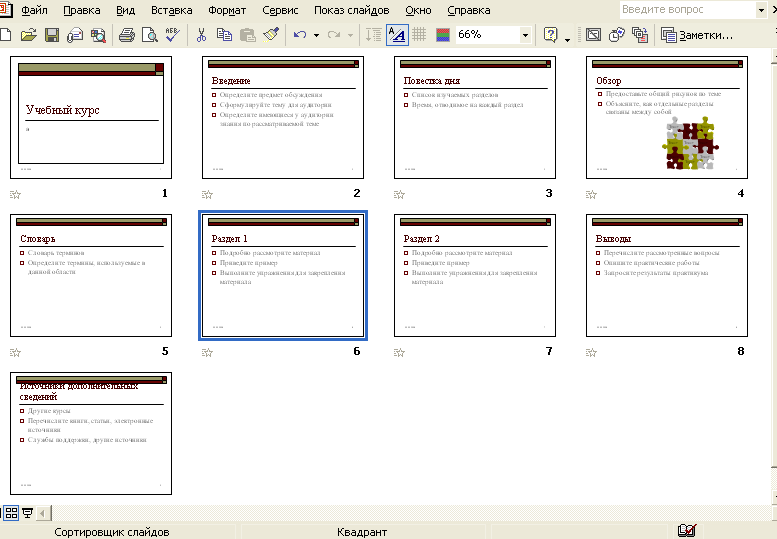The height and width of the screenshot is (539, 777).
Task: Toggle the Show Formatting button
Action: click(397, 35)
